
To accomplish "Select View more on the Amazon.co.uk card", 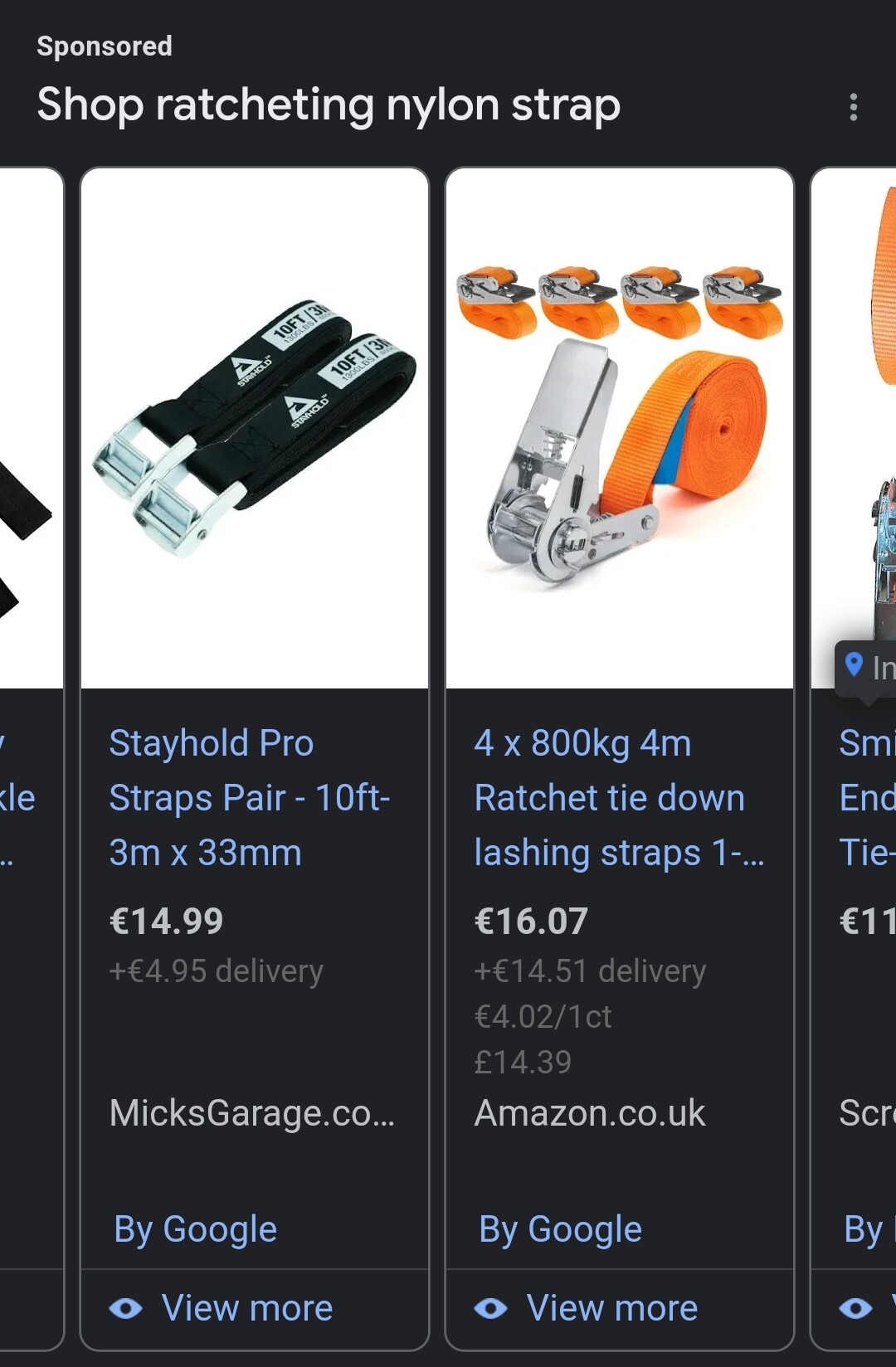I will pyautogui.click(x=612, y=1308).
